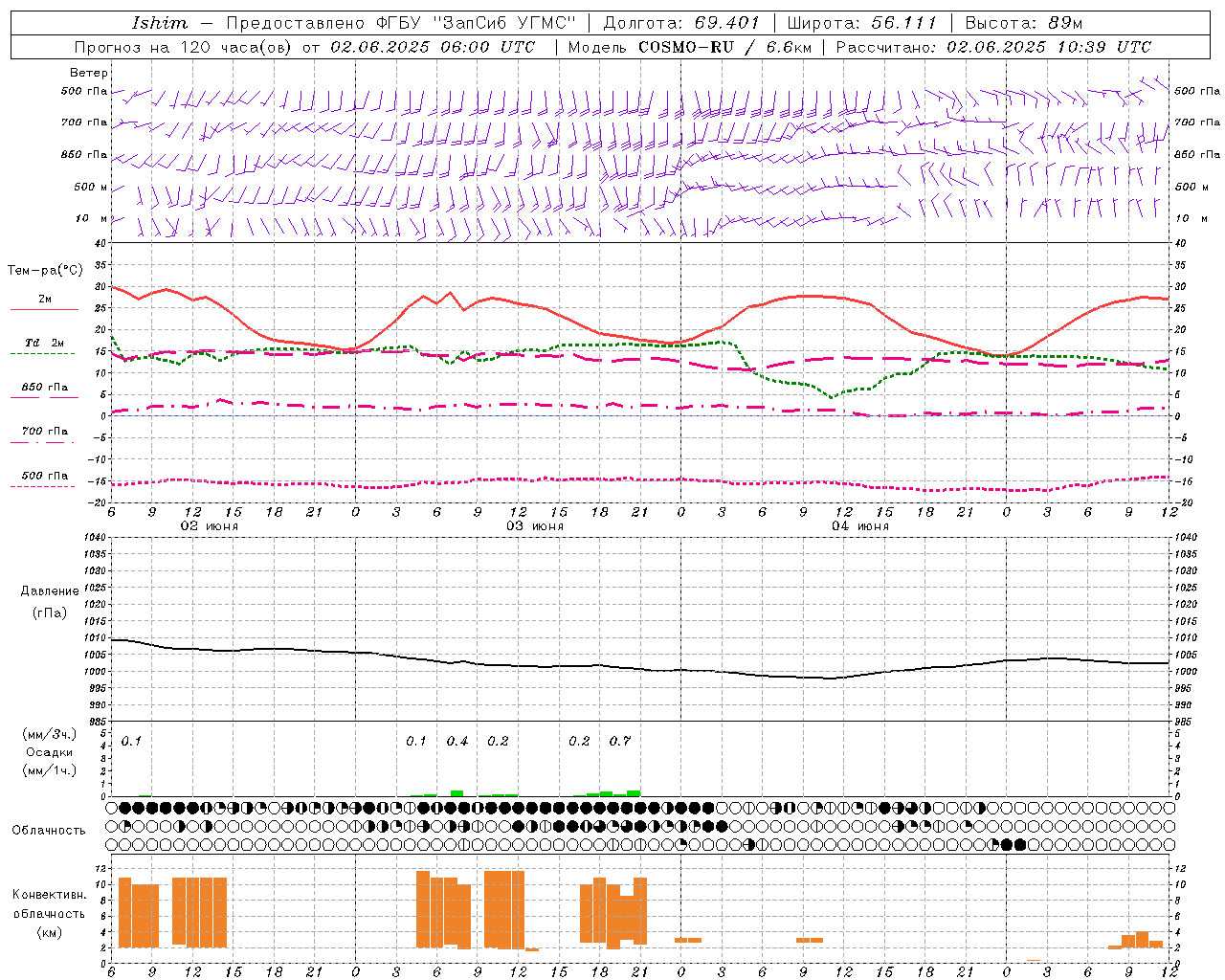Select the 'Модель COSMO-RU / 6.6км' text
This screenshot has height=980, width=1225.
pos(689,47)
